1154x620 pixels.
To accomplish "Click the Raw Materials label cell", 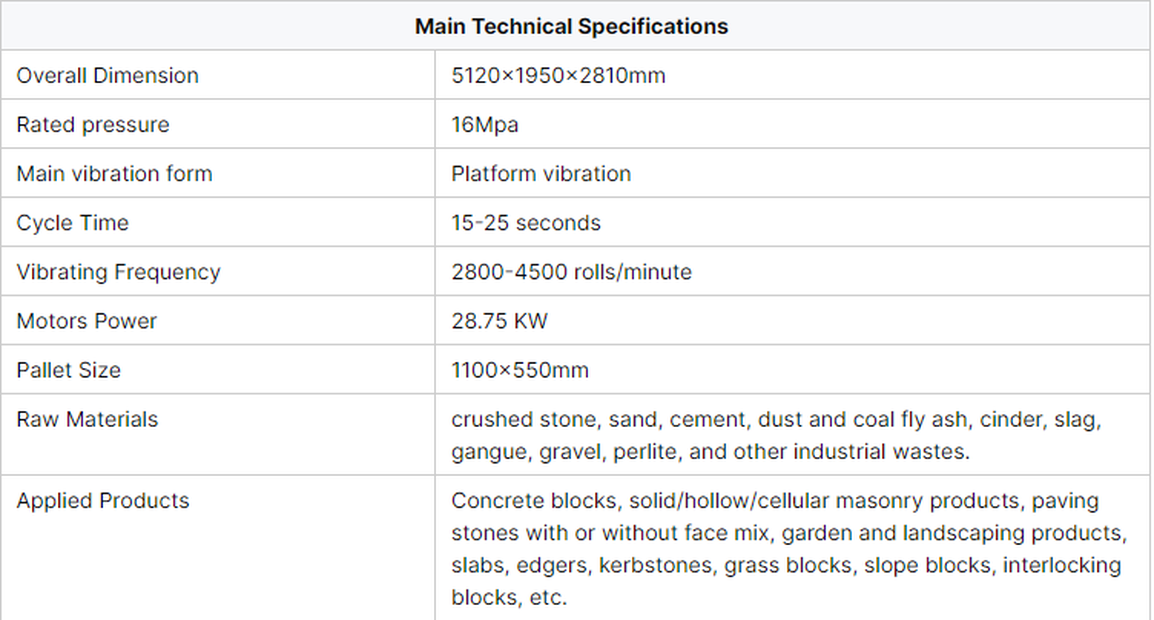I will click(87, 419).
